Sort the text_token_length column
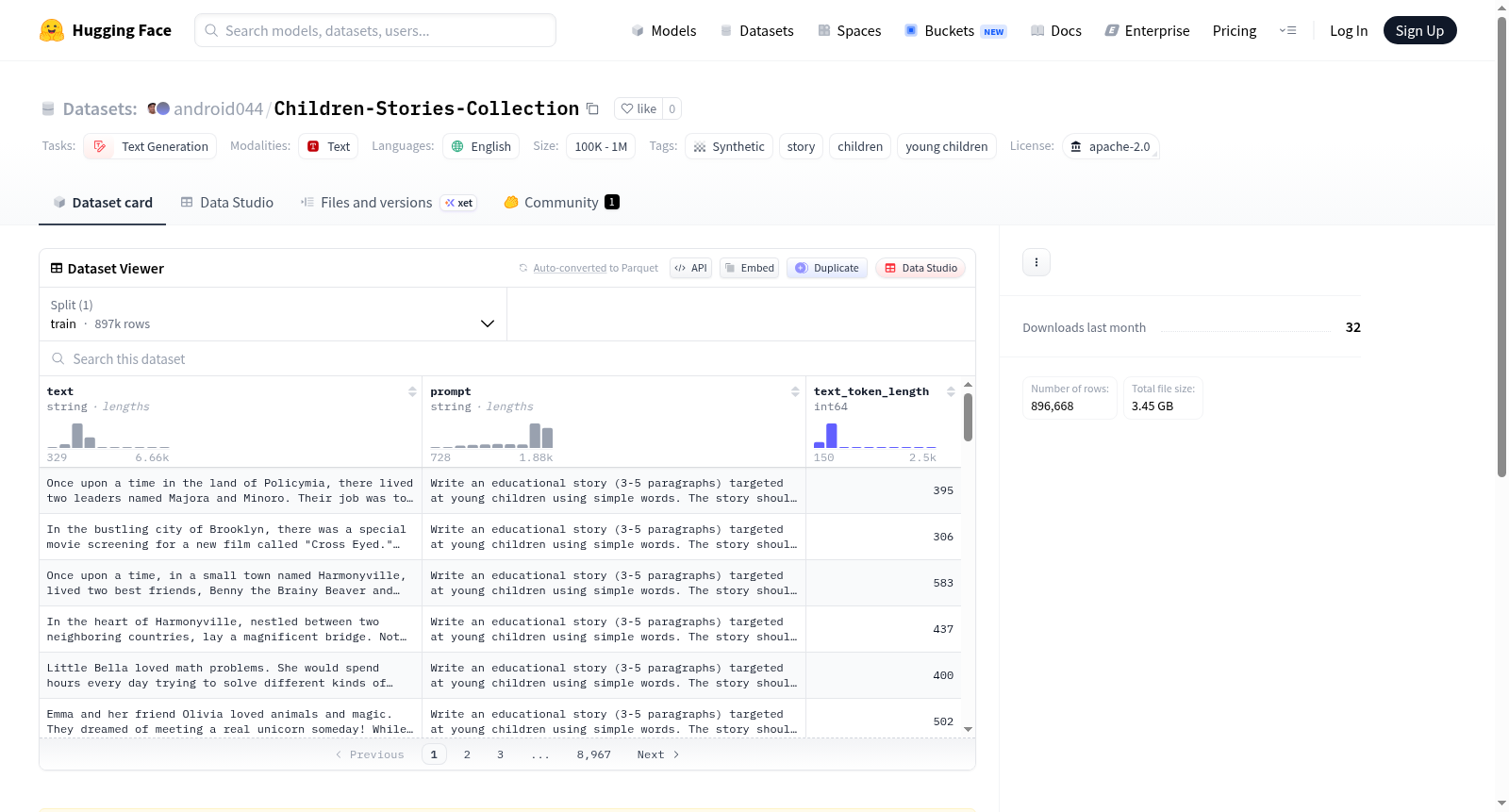Viewport: 1509px width, 812px height. pos(951,391)
